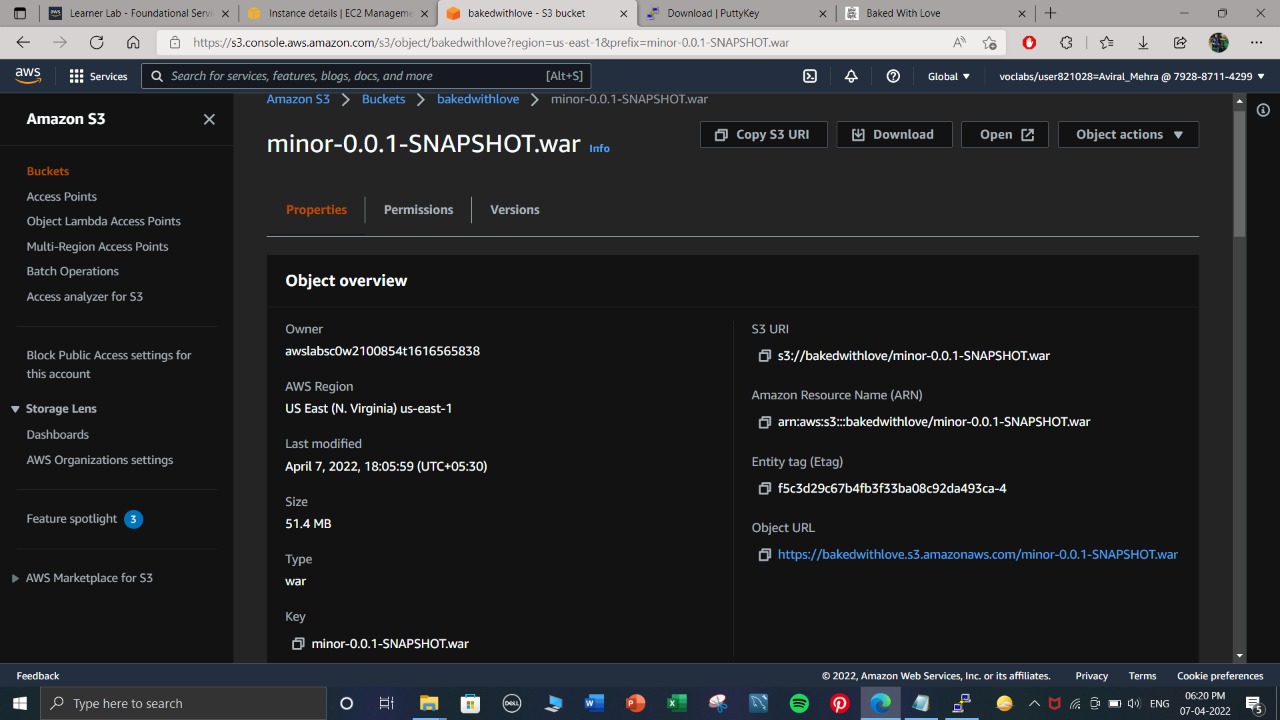Copy the S3 URI value icon

tap(764, 356)
